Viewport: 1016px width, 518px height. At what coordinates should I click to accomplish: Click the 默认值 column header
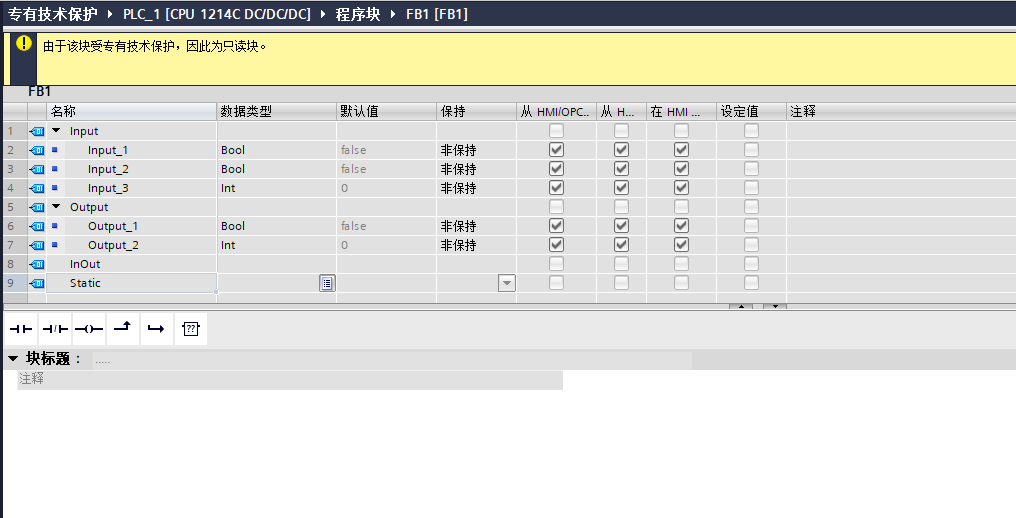pos(387,112)
